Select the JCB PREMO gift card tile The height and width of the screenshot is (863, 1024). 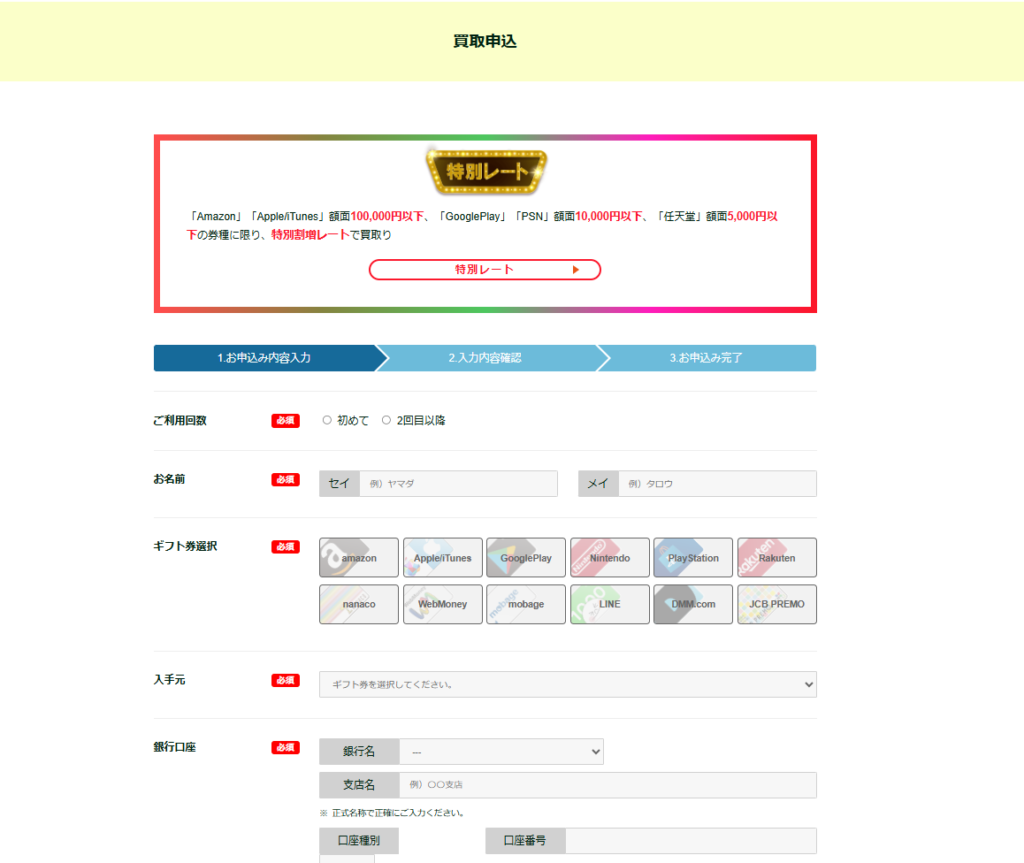(777, 604)
